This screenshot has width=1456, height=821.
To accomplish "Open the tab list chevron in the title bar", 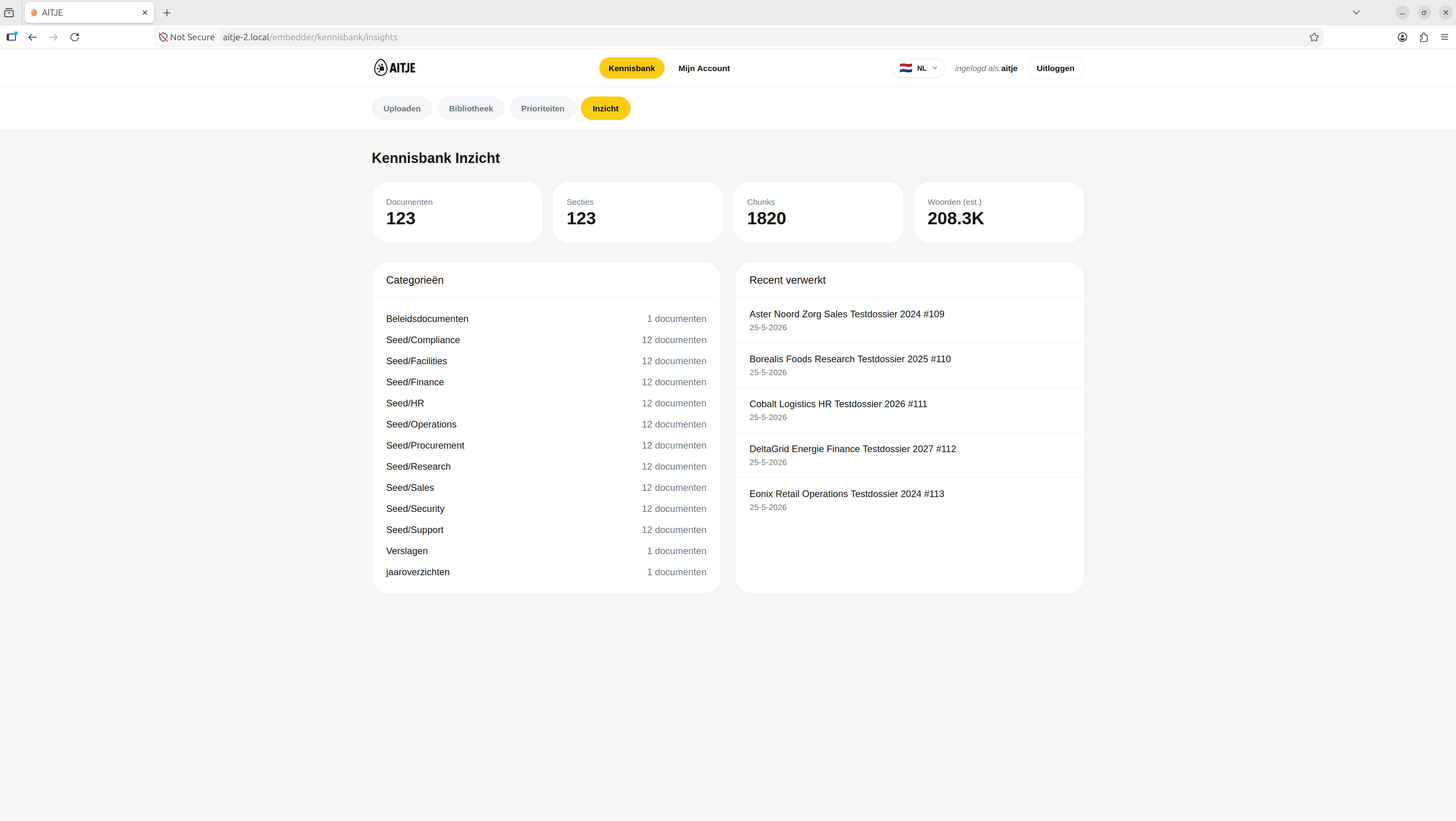I will pos(1356,13).
